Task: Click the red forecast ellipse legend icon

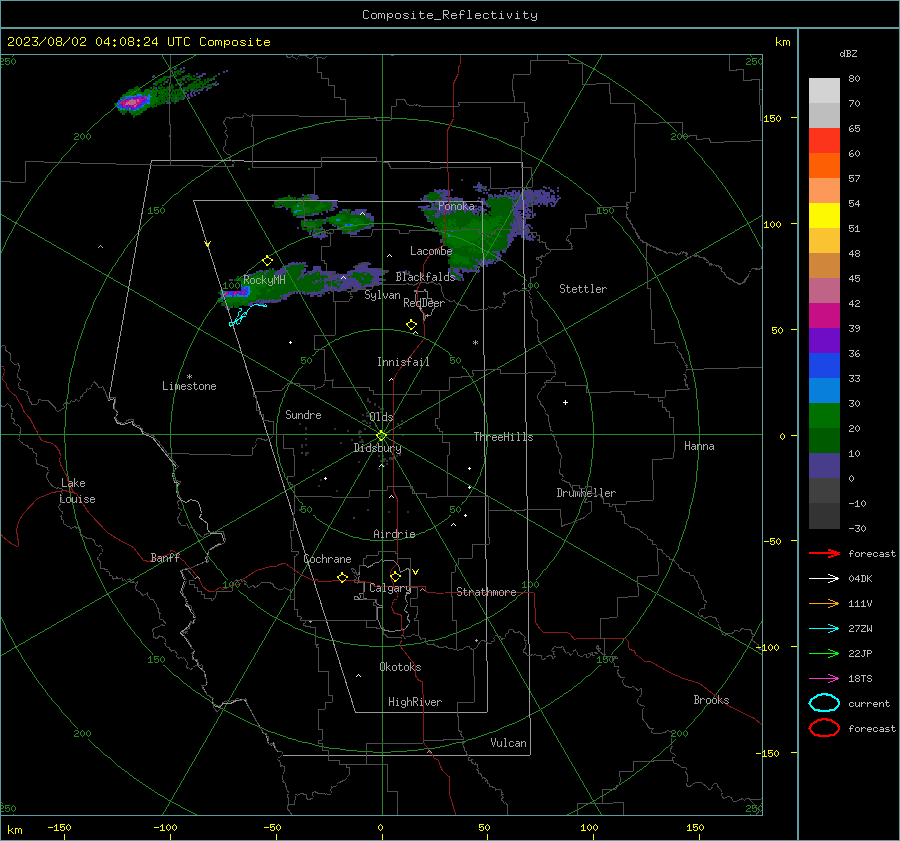Action: (x=824, y=728)
